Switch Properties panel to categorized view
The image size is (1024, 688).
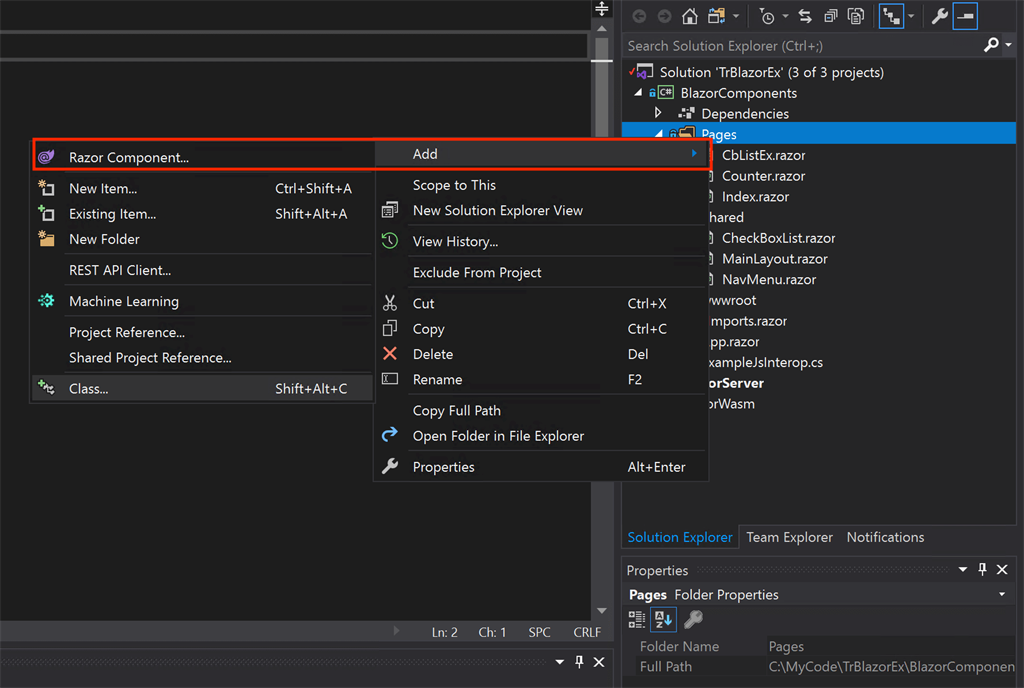coord(637,619)
